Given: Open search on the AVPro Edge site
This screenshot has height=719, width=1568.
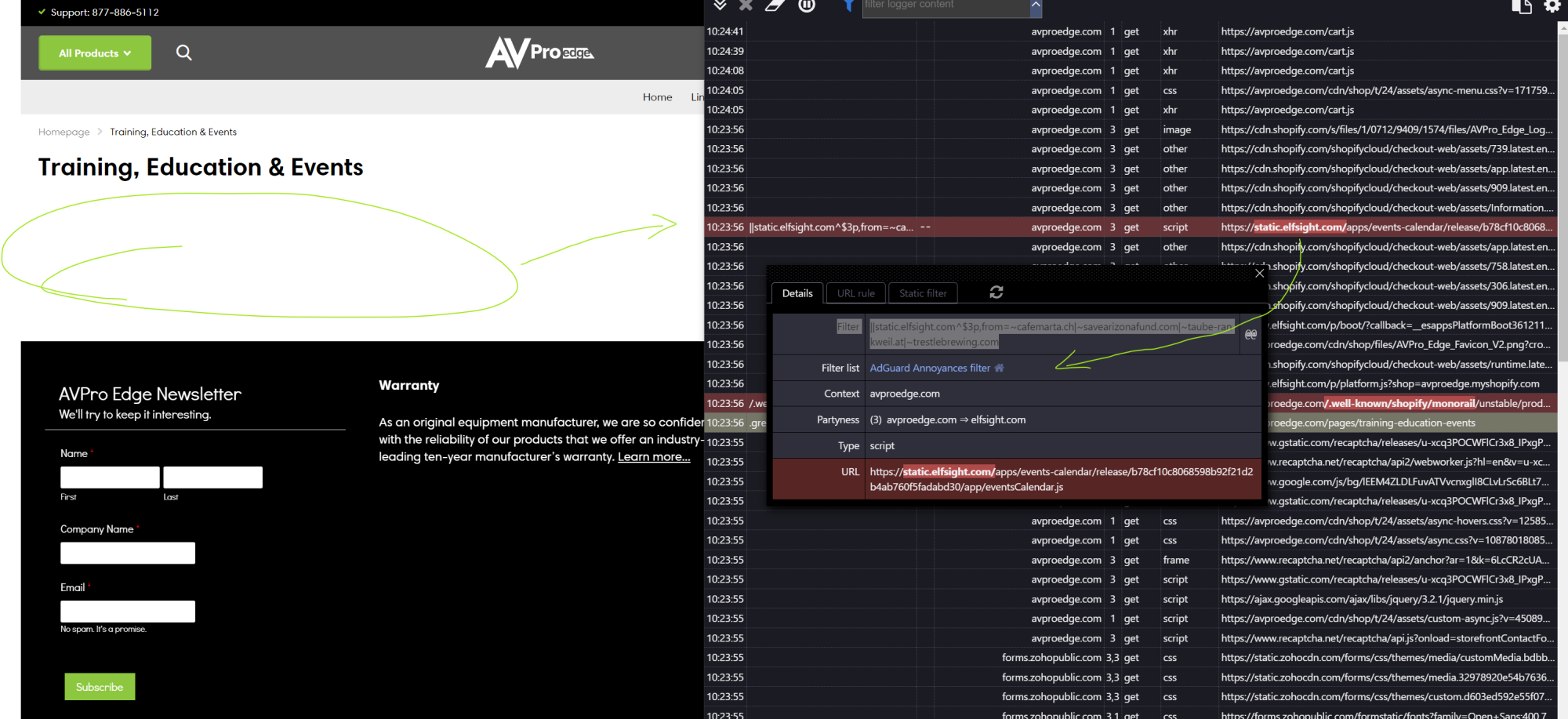Looking at the screenshot, I should (x=183, y=53).
